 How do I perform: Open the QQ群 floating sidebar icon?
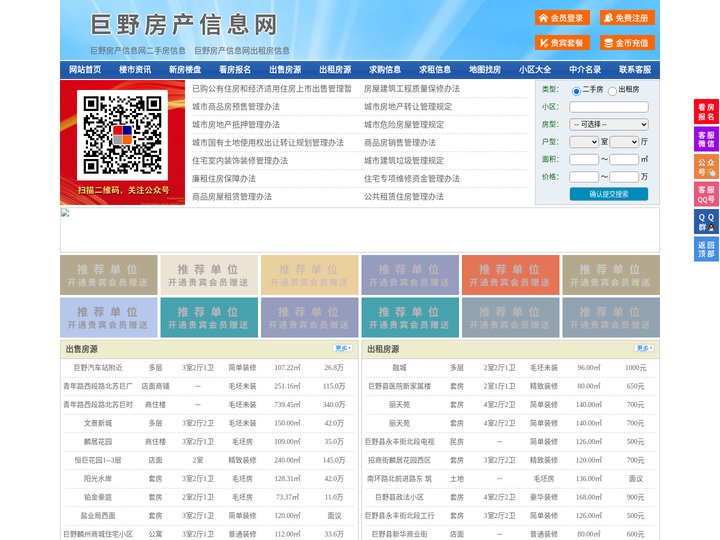click(706, 222)
